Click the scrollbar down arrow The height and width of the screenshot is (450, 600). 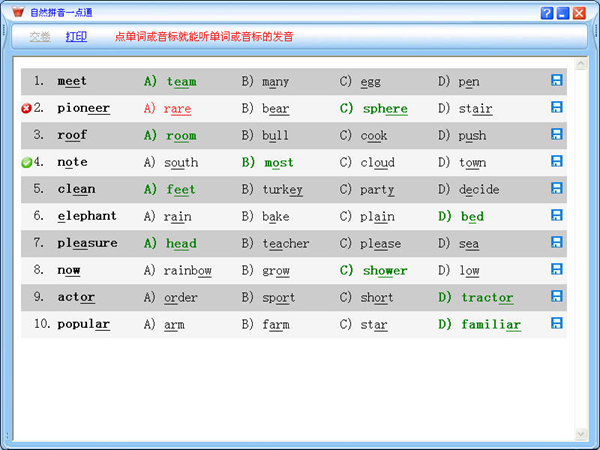tap(581, 434)
